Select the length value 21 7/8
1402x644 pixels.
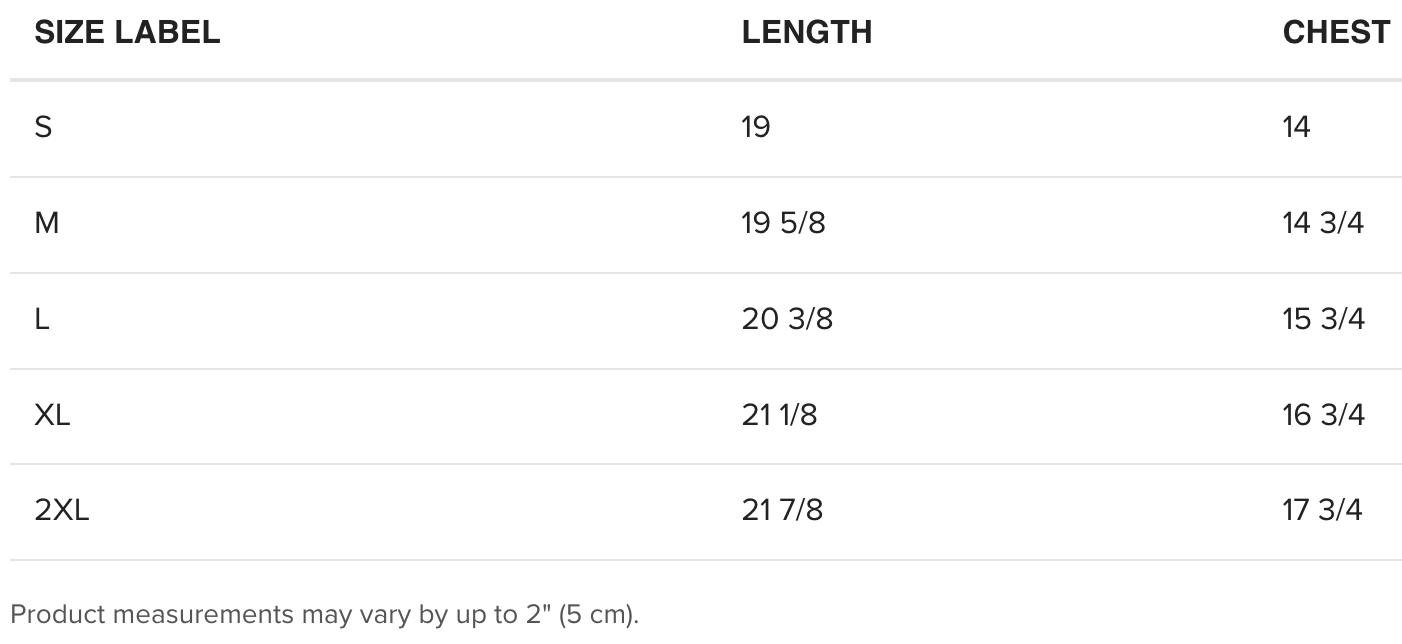point(782,511)
